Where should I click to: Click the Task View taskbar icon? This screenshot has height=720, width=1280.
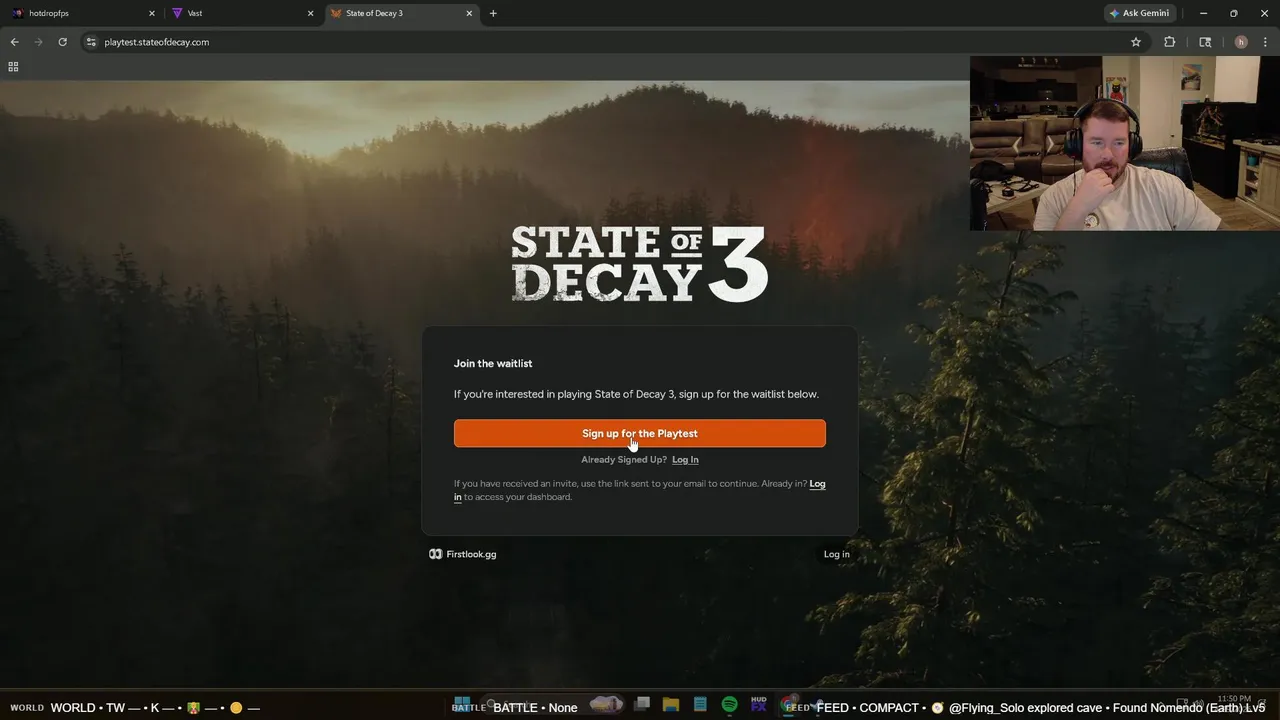coord(642,705)
